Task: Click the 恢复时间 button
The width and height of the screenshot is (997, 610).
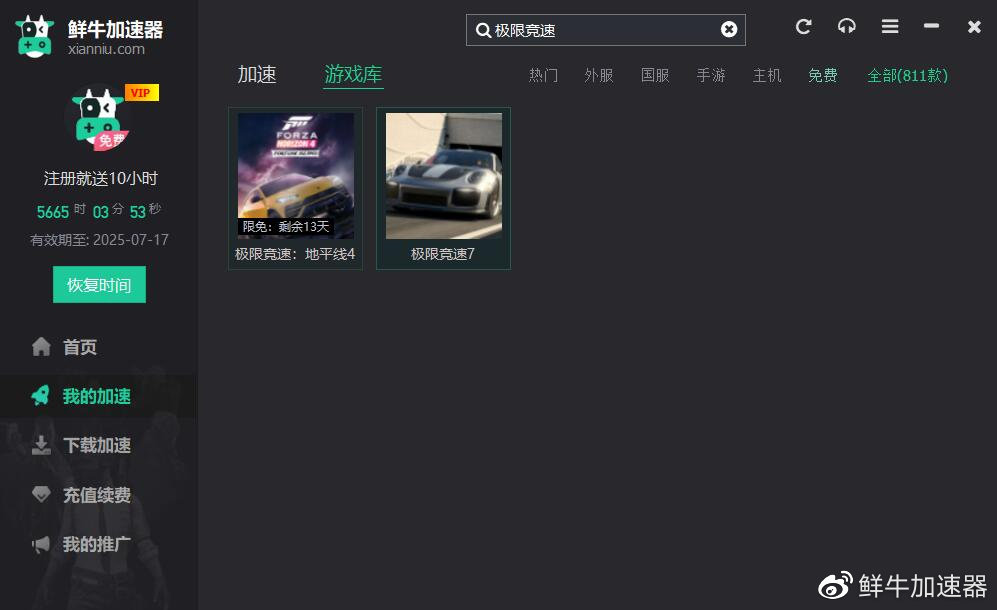Action: (99, 284)
